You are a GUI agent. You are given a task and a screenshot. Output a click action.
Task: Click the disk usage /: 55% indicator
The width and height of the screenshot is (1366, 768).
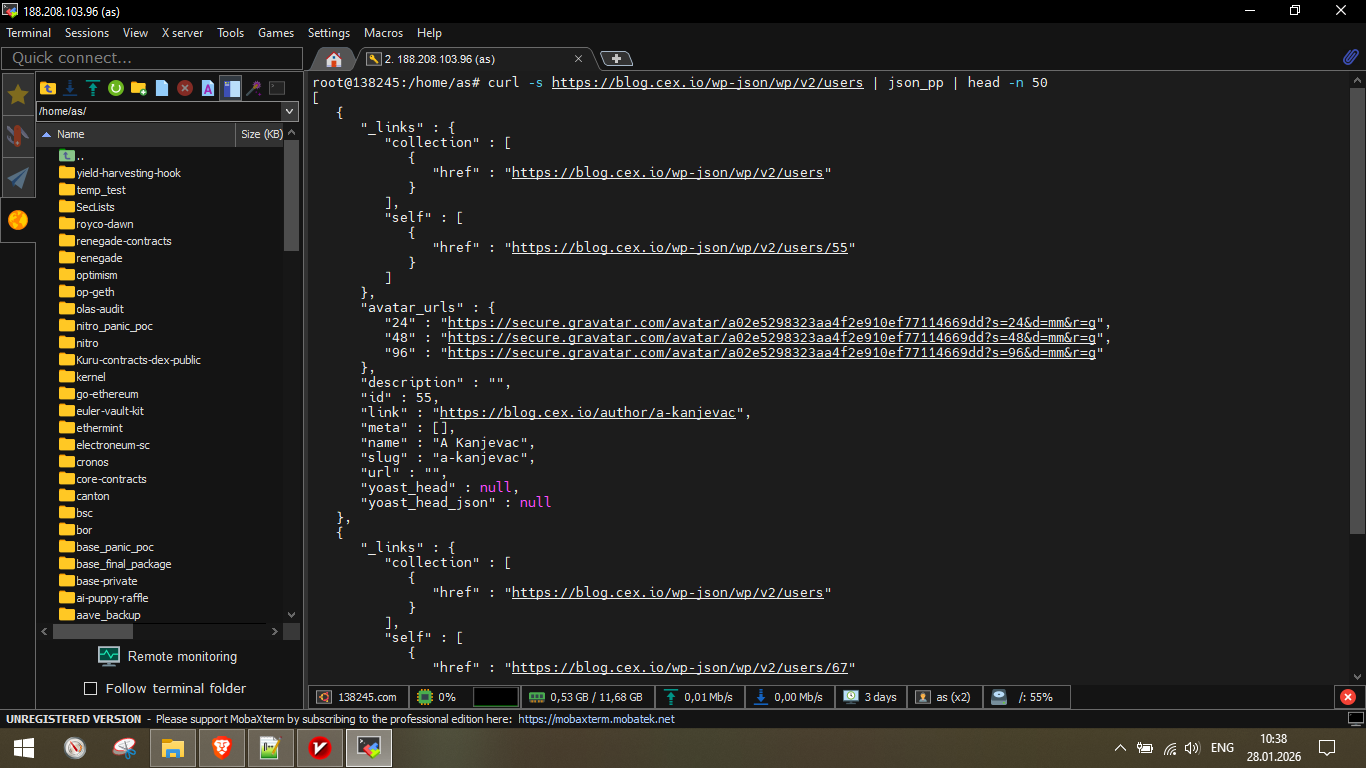[x=1026, y=697]
